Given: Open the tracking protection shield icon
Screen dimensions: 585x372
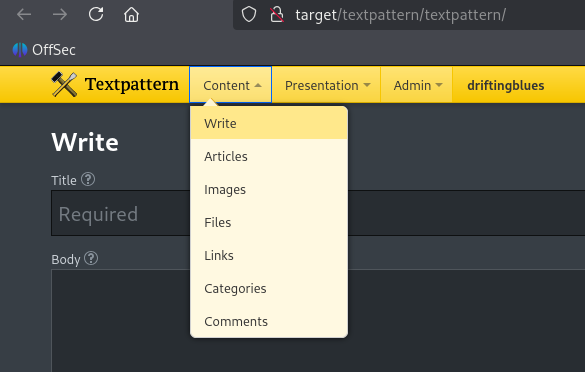Looking at the screenshot, I should 249,15.
